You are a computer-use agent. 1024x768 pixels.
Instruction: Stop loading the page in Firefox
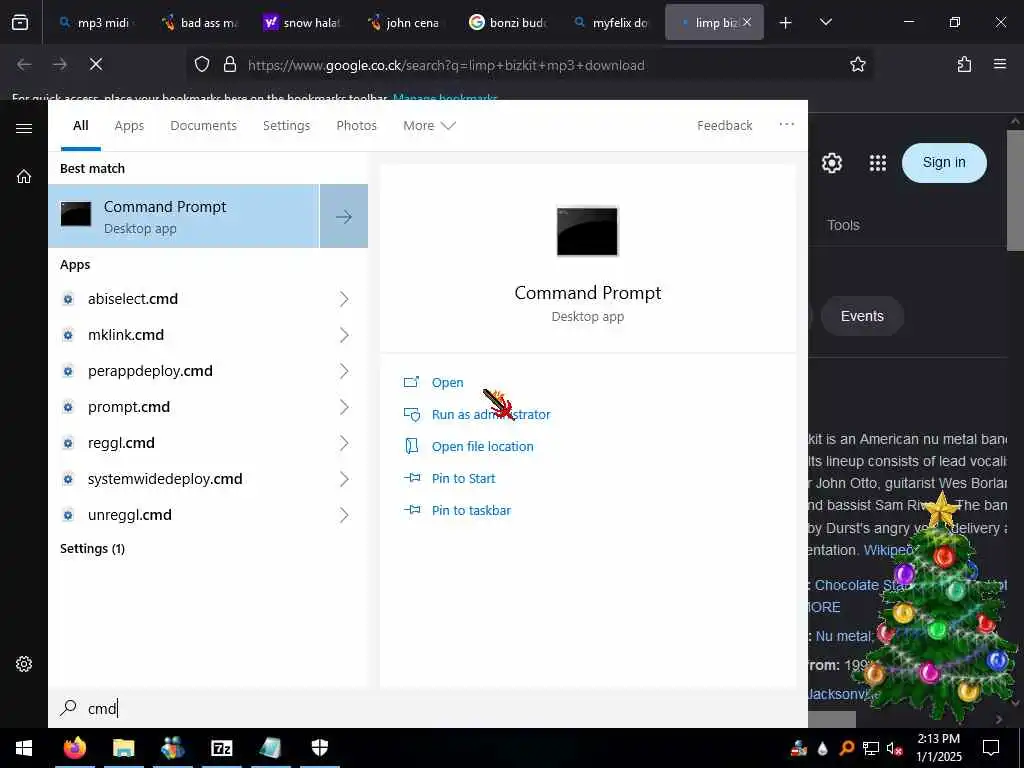pyautogui.click(x=96, y=64)
